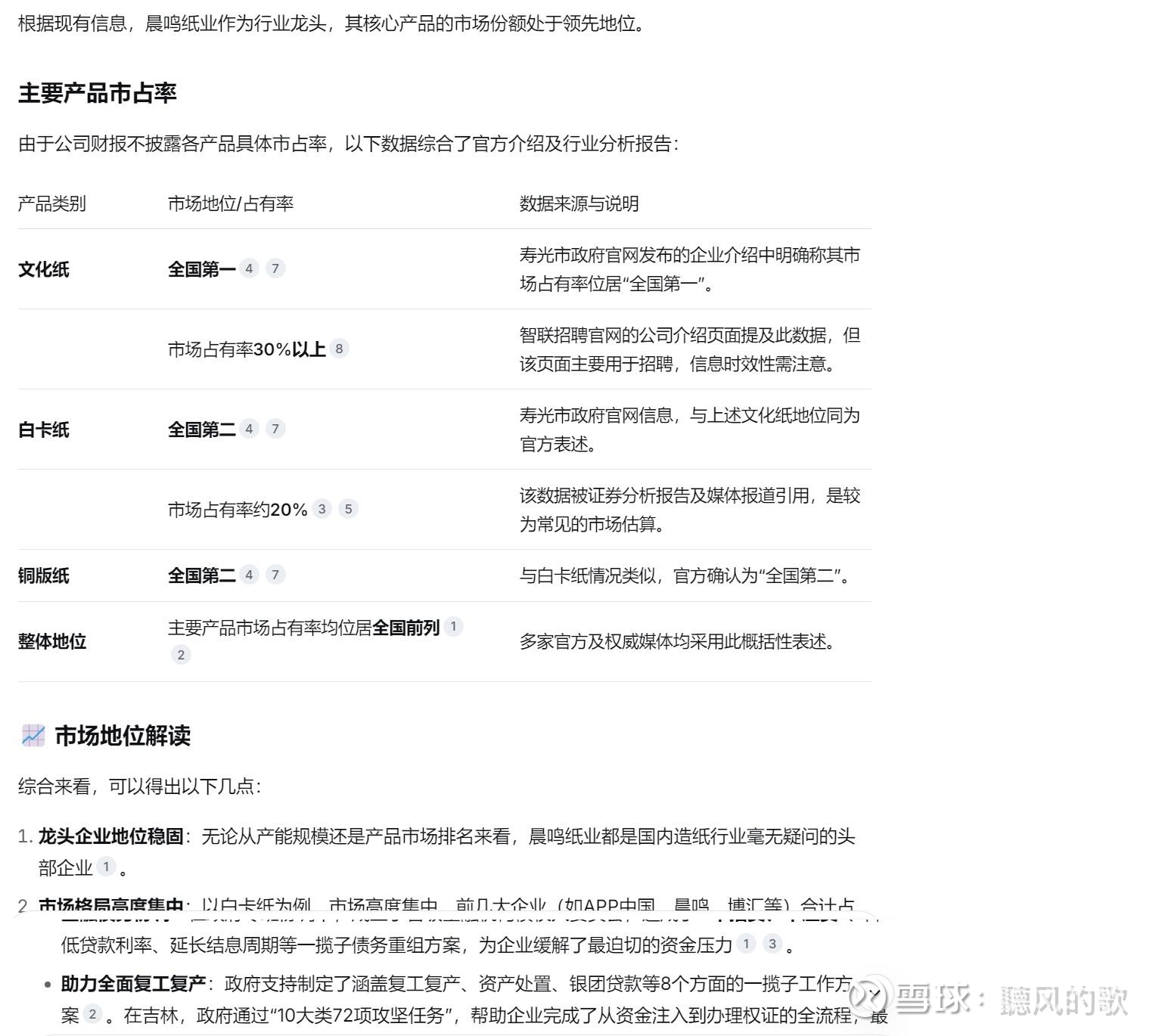Select the 白卡纸 row label
The height and width of the screenshot is (1036, 1162).
44,430
